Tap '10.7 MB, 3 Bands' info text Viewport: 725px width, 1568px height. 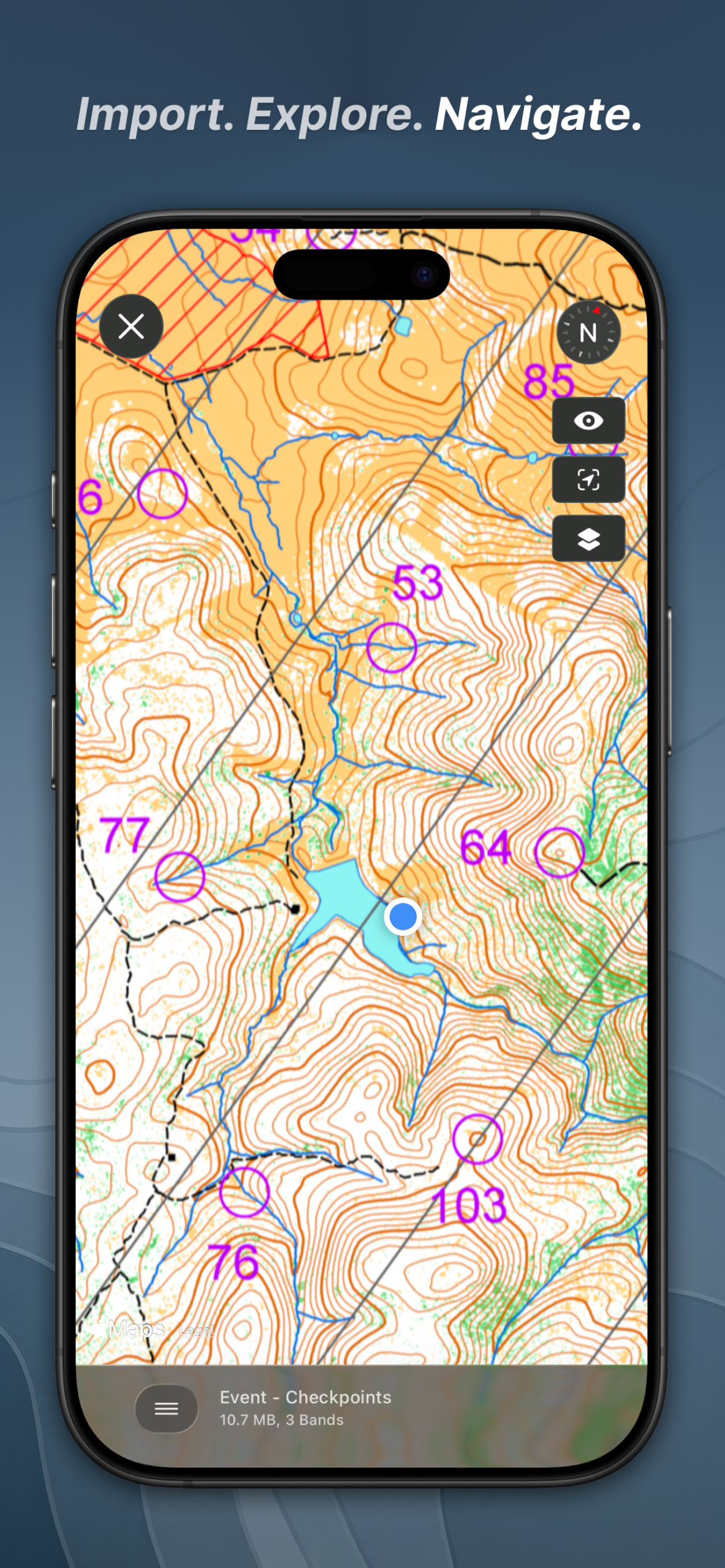point(281,1420)
